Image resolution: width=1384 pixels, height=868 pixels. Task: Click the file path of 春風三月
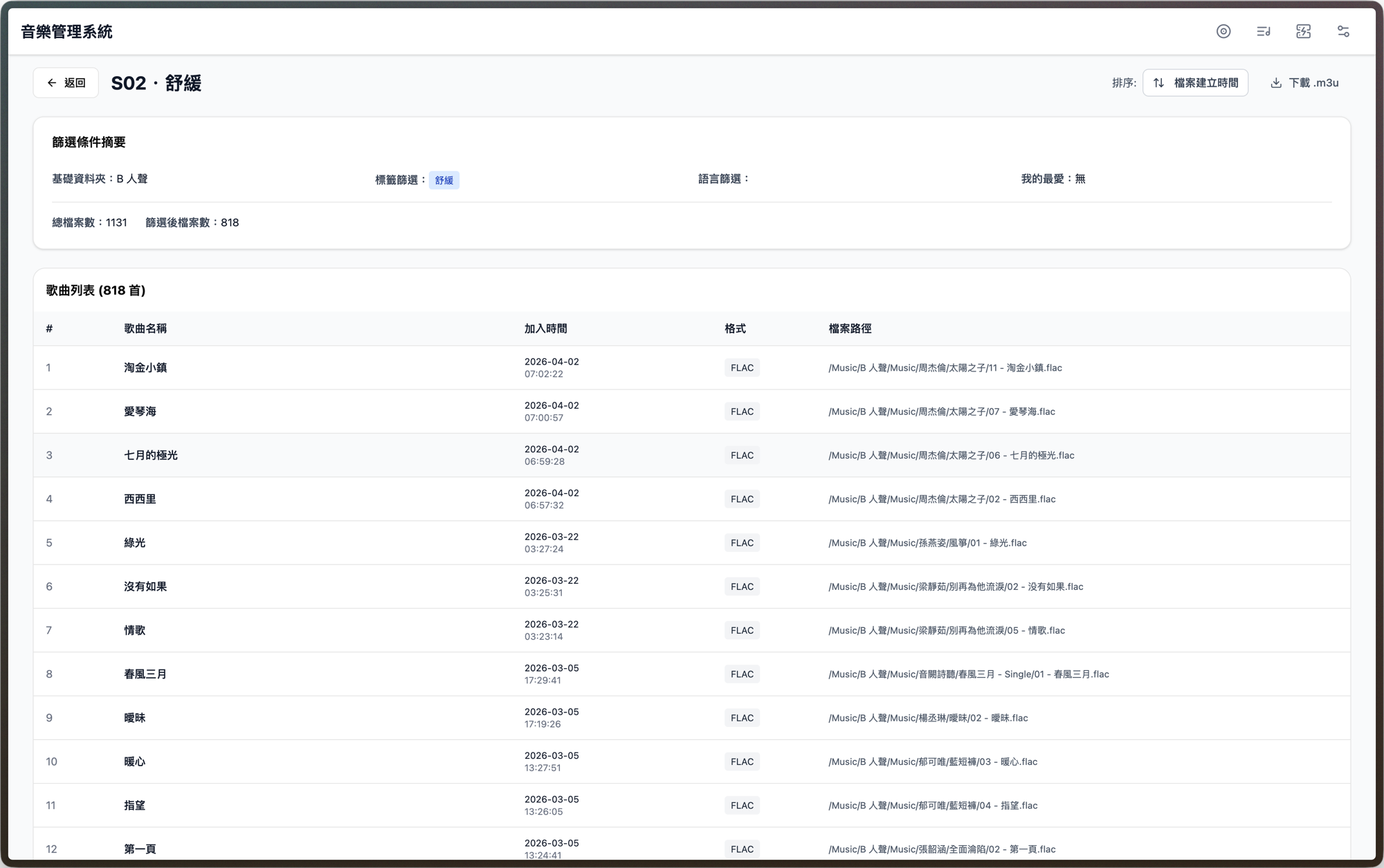[969, 674]
